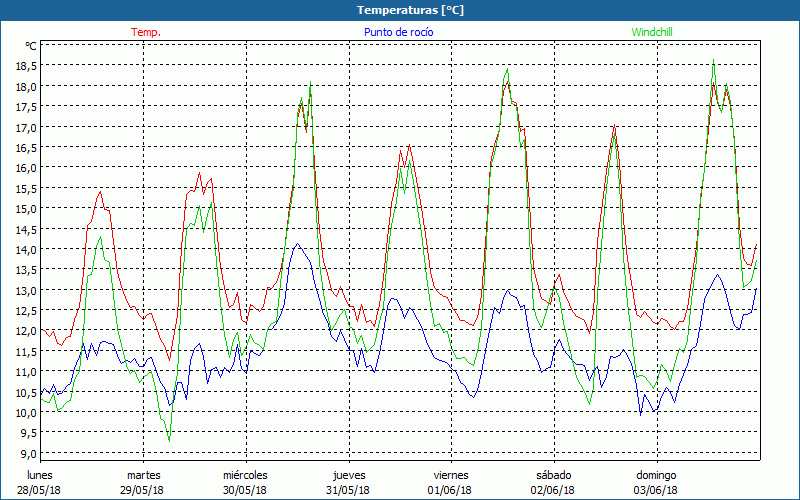800x500 pixels.
Task: Click the '16,0' y-axis value
Action: [26, 167]
